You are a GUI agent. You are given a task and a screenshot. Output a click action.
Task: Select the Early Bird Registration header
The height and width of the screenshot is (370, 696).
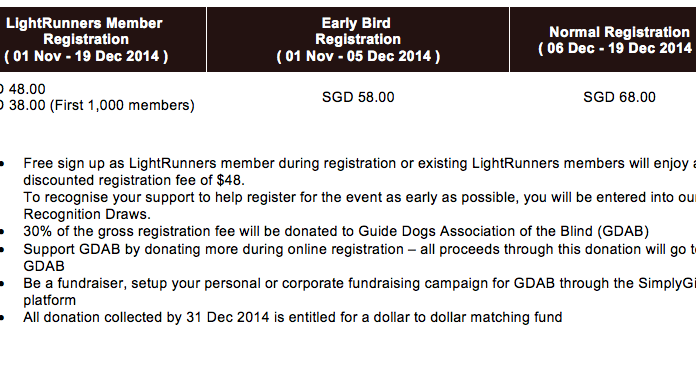[x=358, y=39]
